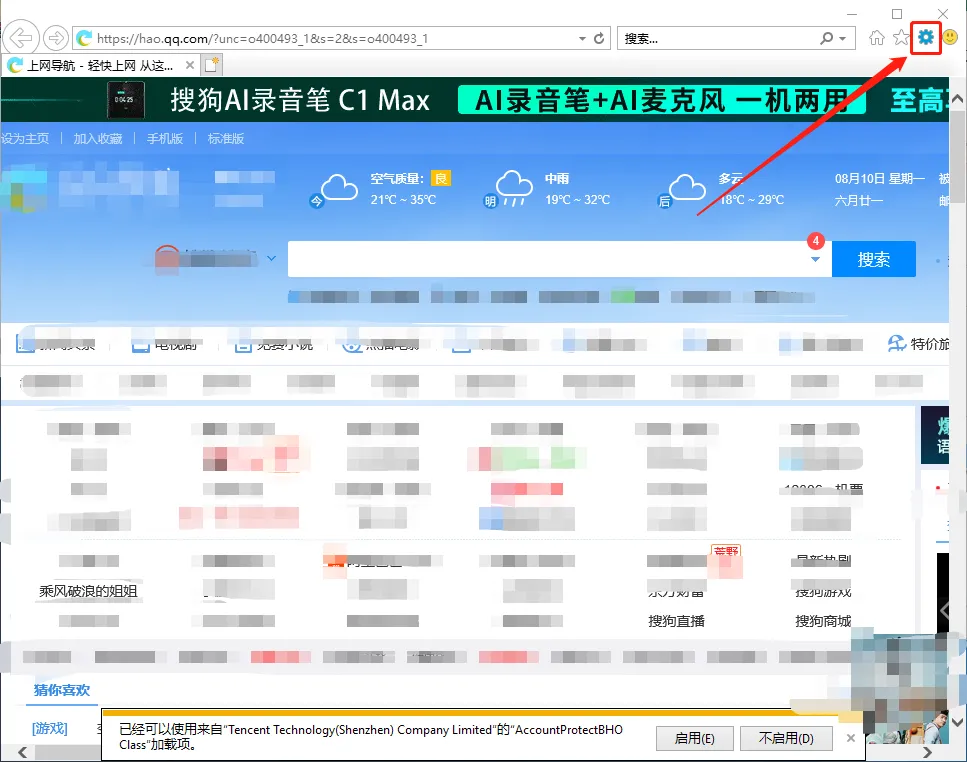The image size is (967, 762).
Task: Click the vertical scrollbar down arrow
Action: 957,722
